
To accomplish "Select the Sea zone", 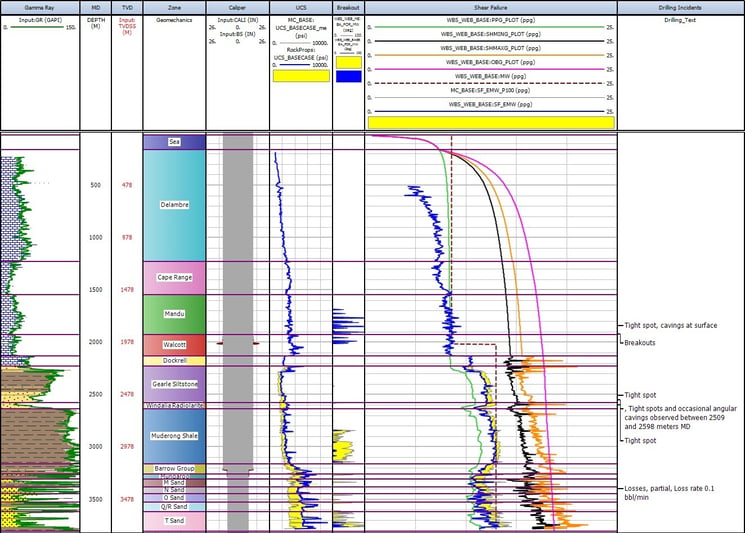I will (x=174, y=142).
